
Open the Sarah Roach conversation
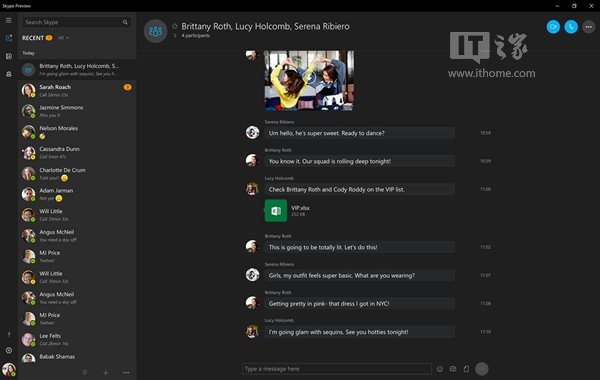coord(77,90)
